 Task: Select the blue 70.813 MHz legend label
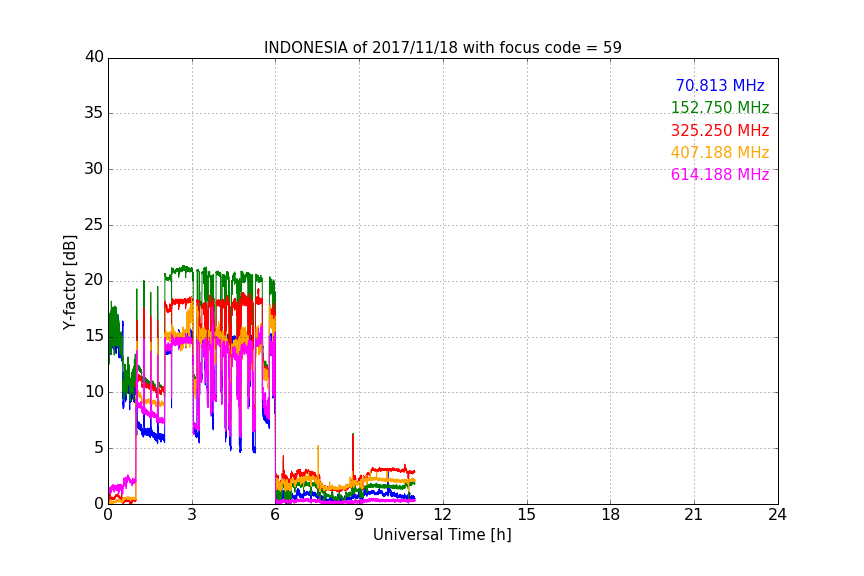pyautogui.click(x=720, y=85)
